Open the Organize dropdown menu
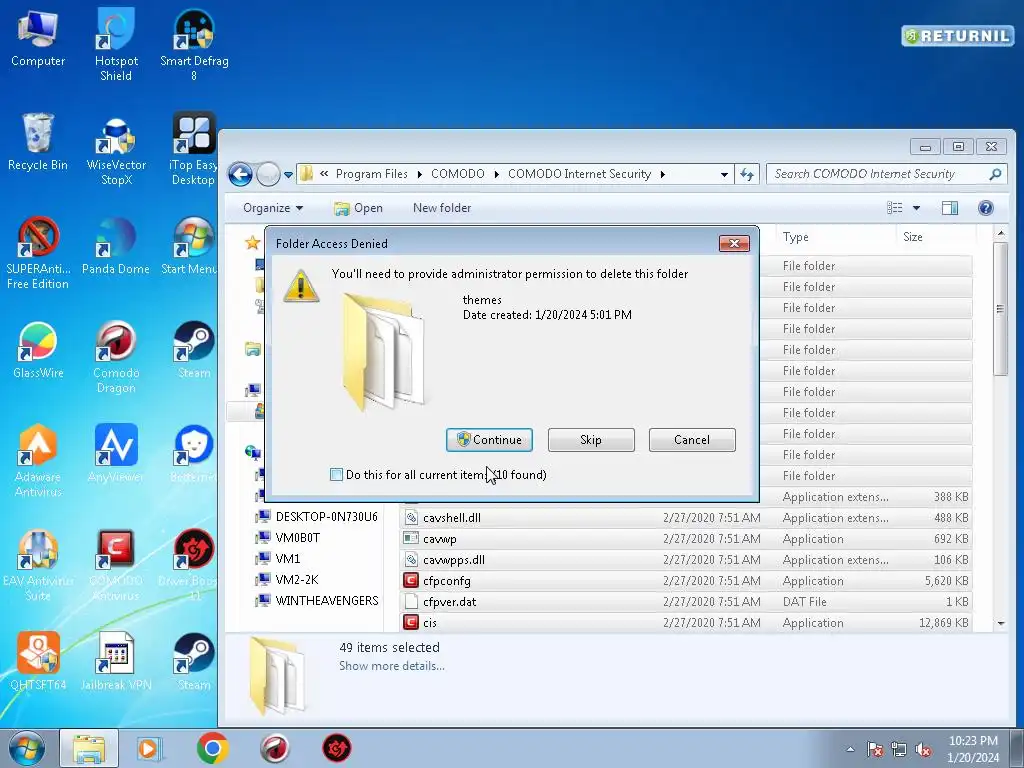This screenshot has width=1024, height=768. pos(272,208)
